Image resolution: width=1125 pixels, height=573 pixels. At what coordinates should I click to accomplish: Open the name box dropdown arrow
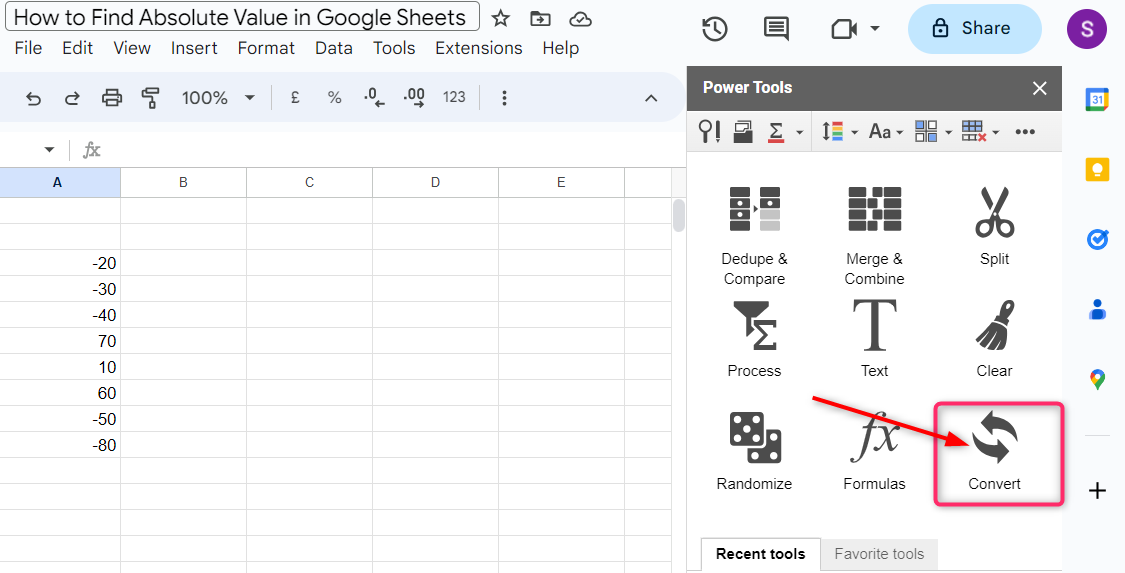[49, 150]
